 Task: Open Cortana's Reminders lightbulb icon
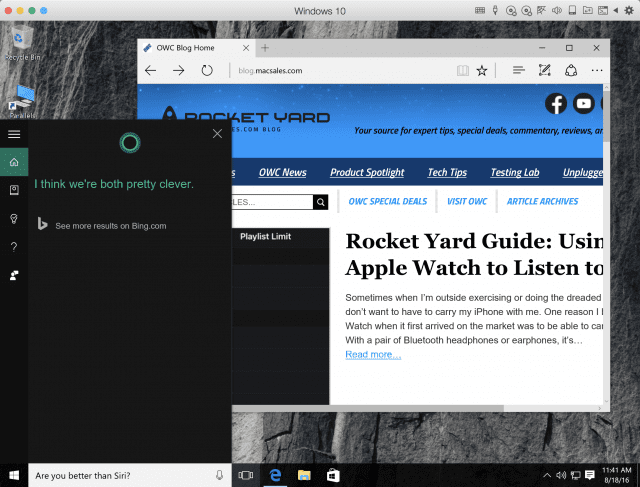point(14,218)
